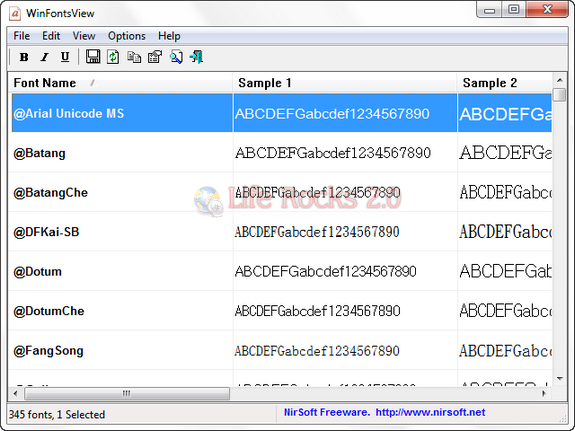Toggle Italic font style in toolbar
The height and width of the screenshot is (431, 575).
click(45, 57)
